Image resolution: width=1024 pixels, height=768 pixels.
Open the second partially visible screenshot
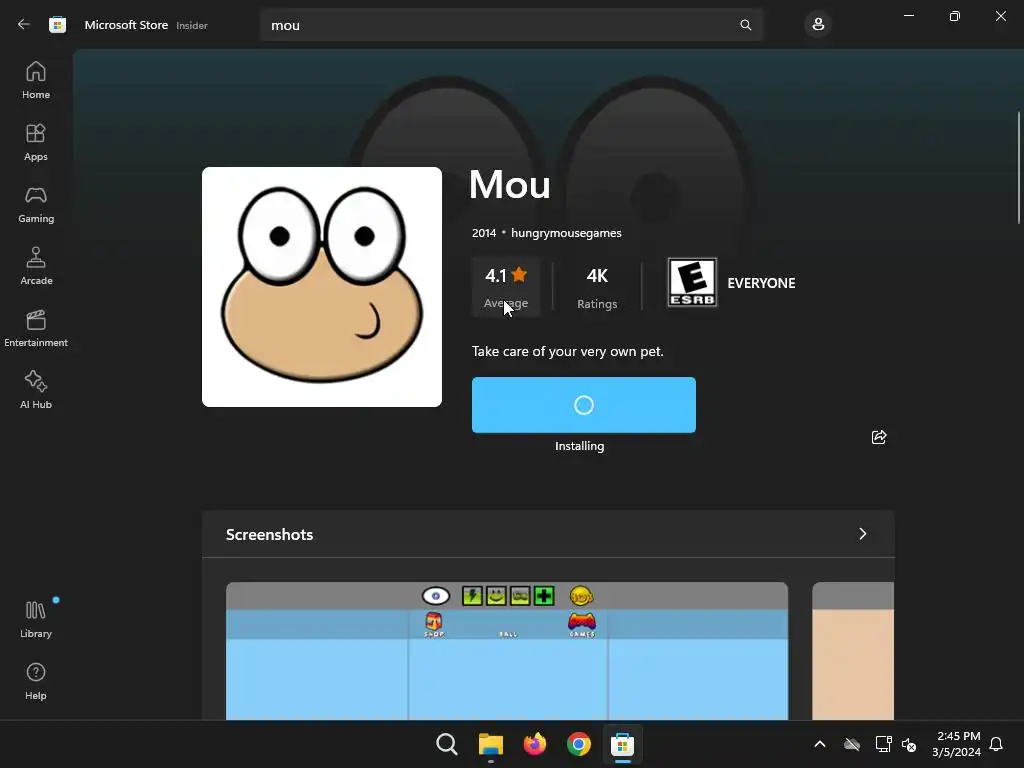point(853,651)
